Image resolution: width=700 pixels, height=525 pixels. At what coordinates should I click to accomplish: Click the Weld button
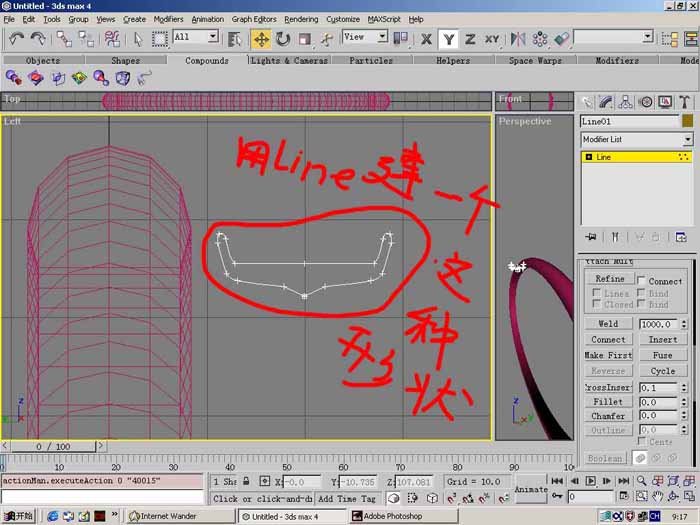[608, 323]
